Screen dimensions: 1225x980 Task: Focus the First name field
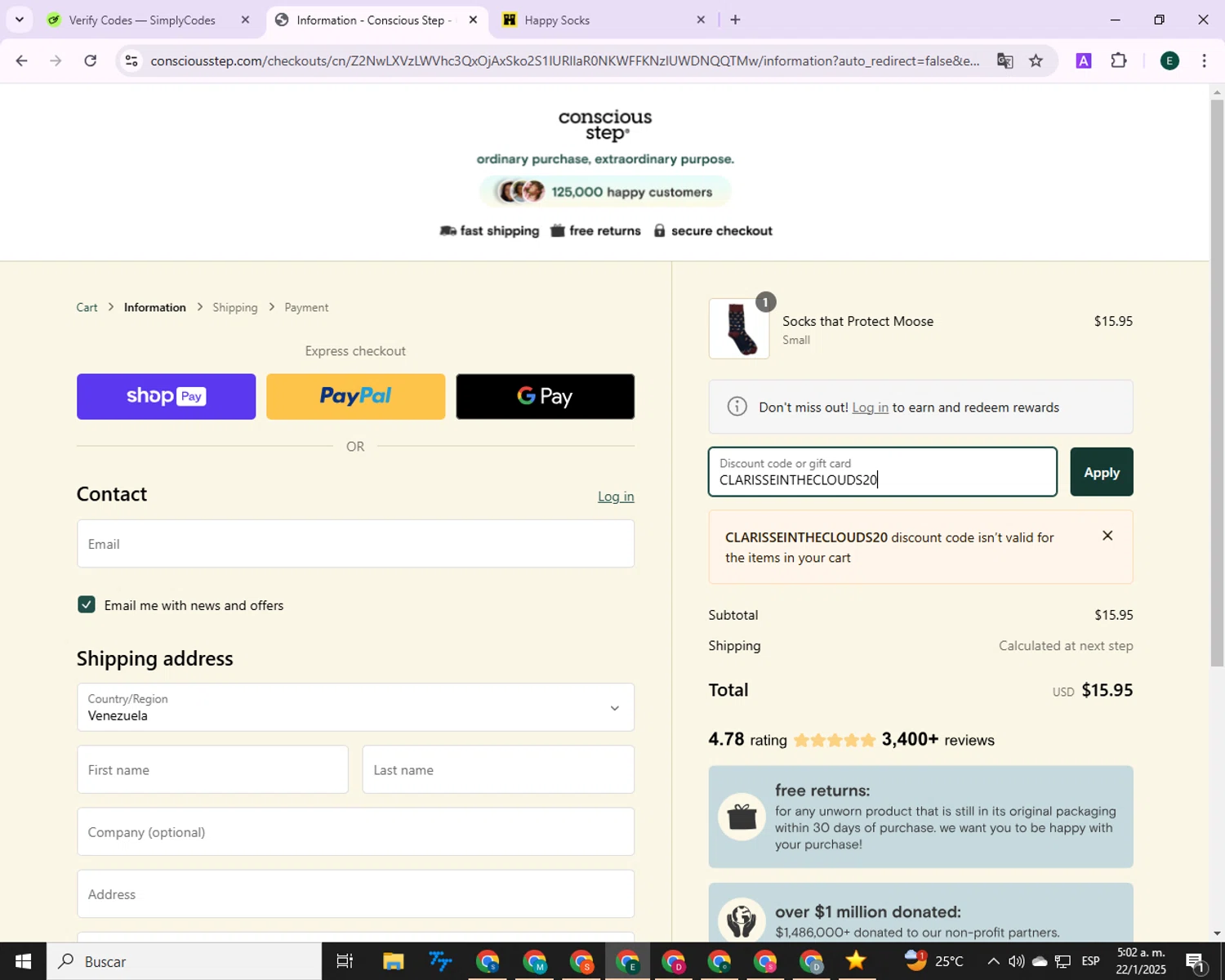point(212,769)
